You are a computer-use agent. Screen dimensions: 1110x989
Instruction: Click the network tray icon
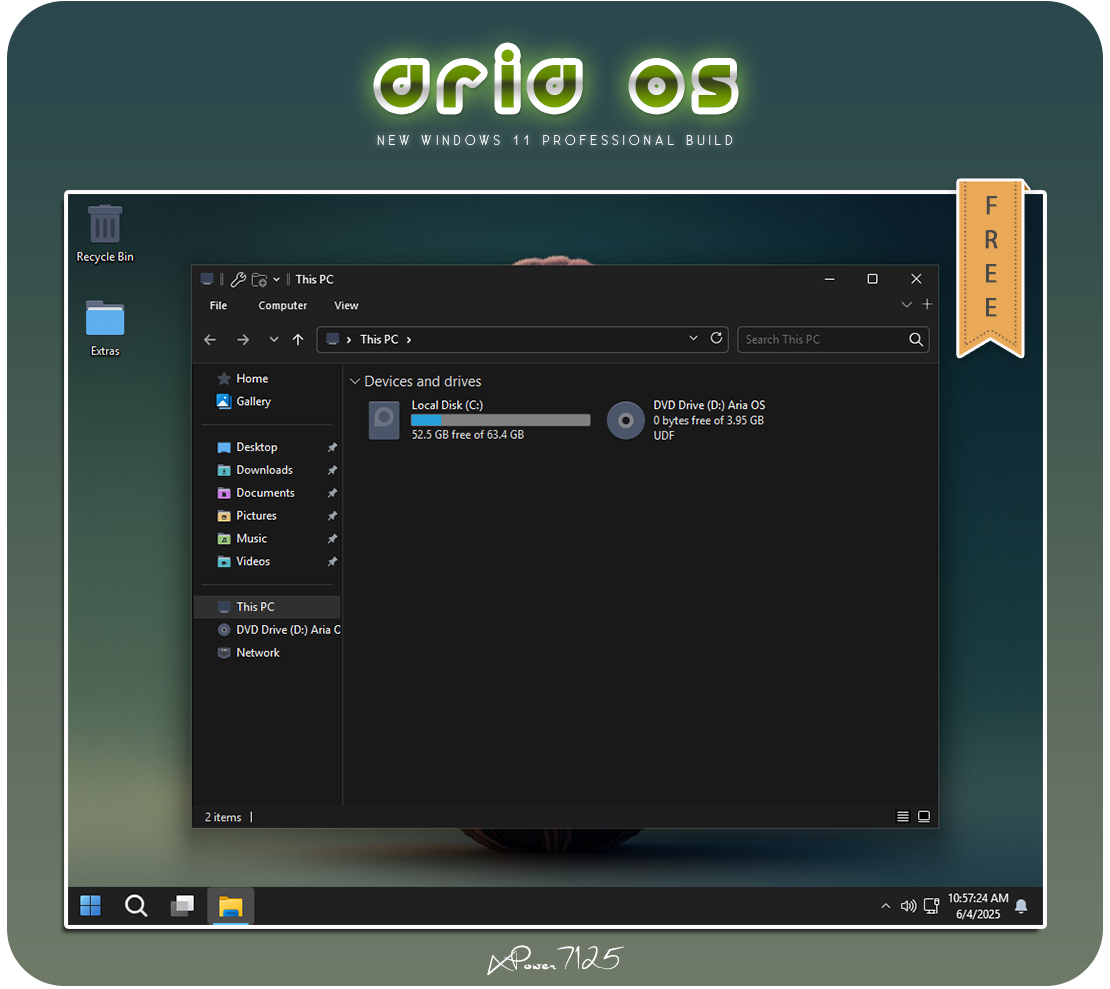[x=932, y=906]
